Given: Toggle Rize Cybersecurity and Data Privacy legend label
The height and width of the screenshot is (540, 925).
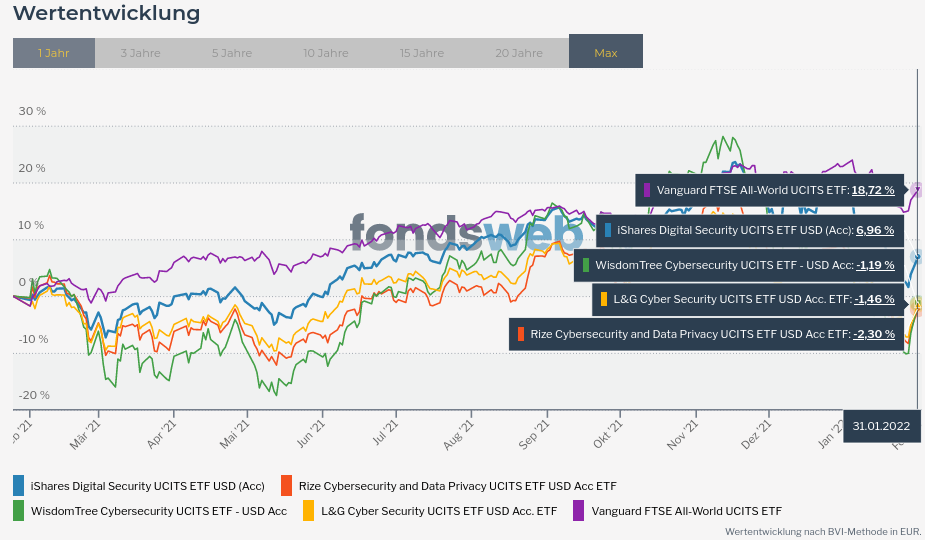Looking at the screenshot, I should 457,486.
